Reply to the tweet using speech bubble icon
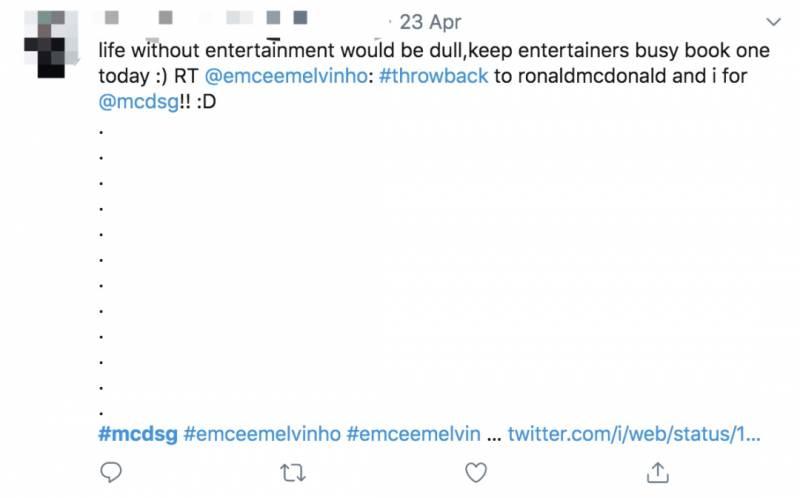800x498 pixels. coord(112,470)
